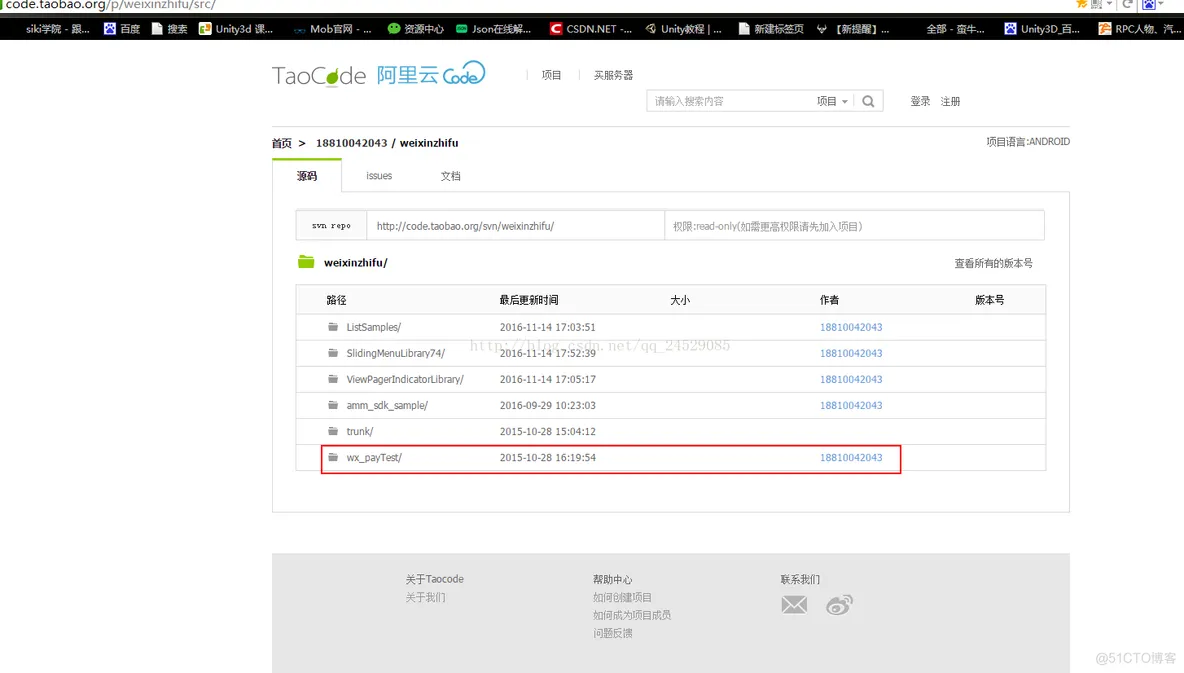Click the browser reload icon

click(x=1127, y=5)
